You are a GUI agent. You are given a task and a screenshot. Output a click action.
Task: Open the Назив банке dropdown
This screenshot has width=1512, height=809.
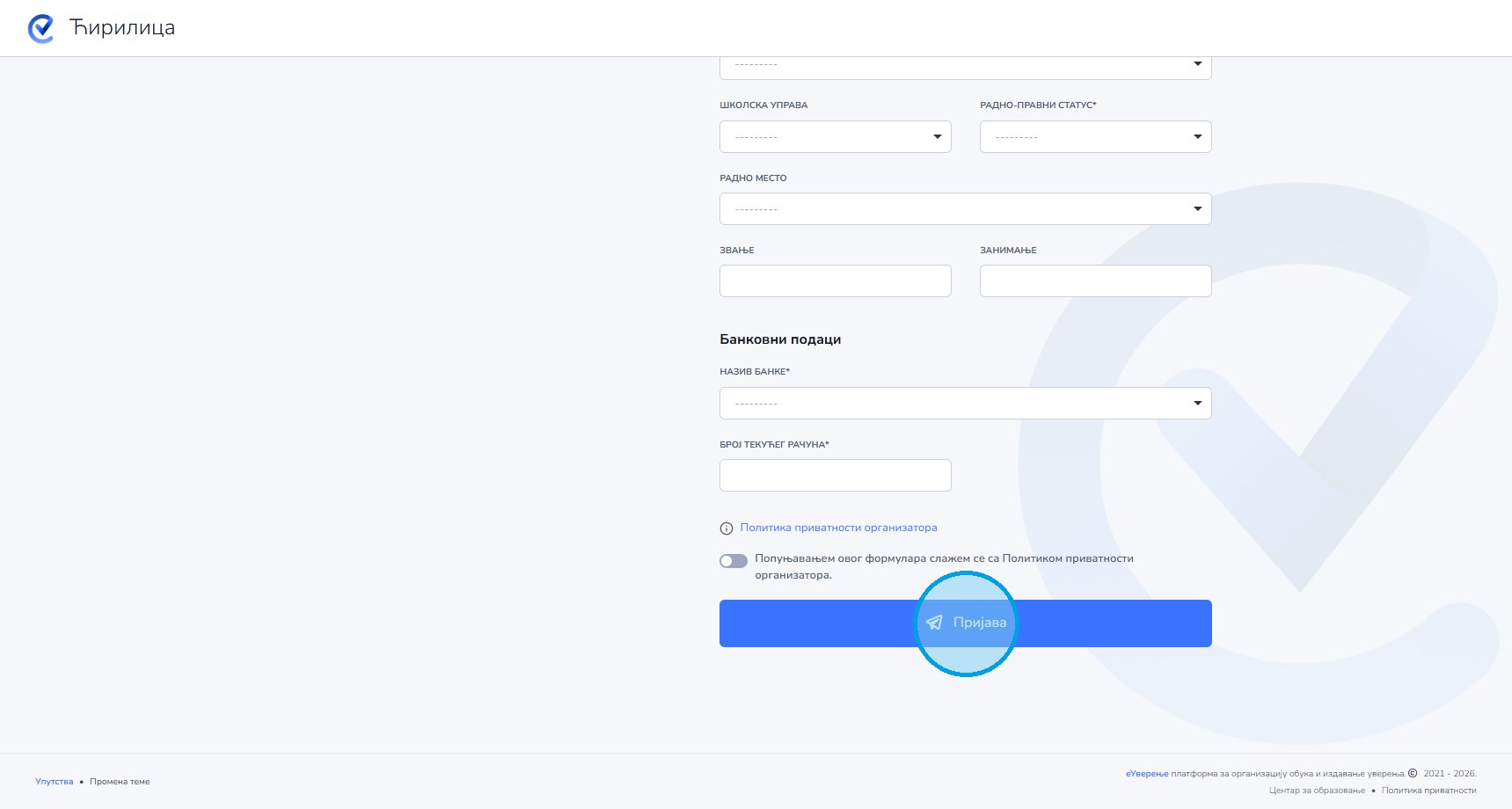pos(966,404)
